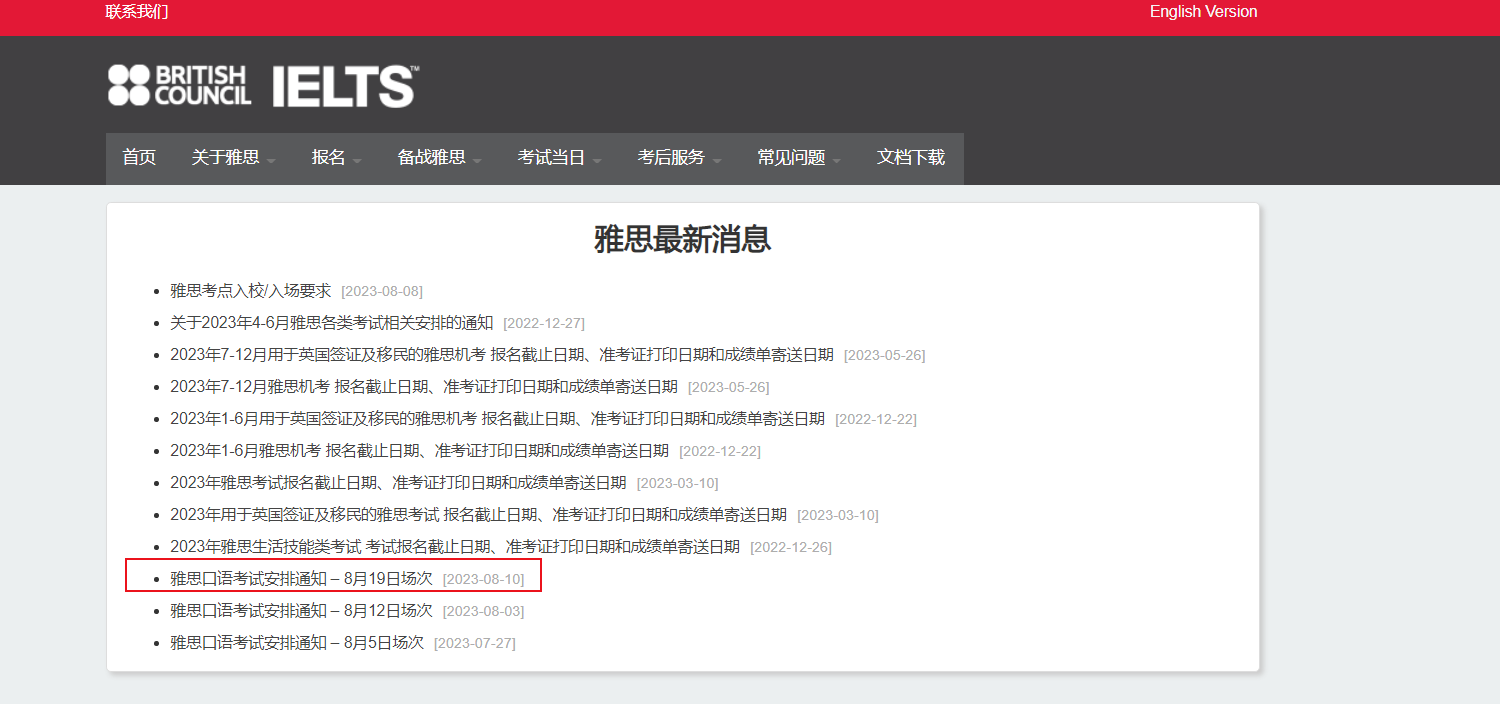Open the 考后服务 menu
The image size is (1500, 704).
[x=679, y=158]
